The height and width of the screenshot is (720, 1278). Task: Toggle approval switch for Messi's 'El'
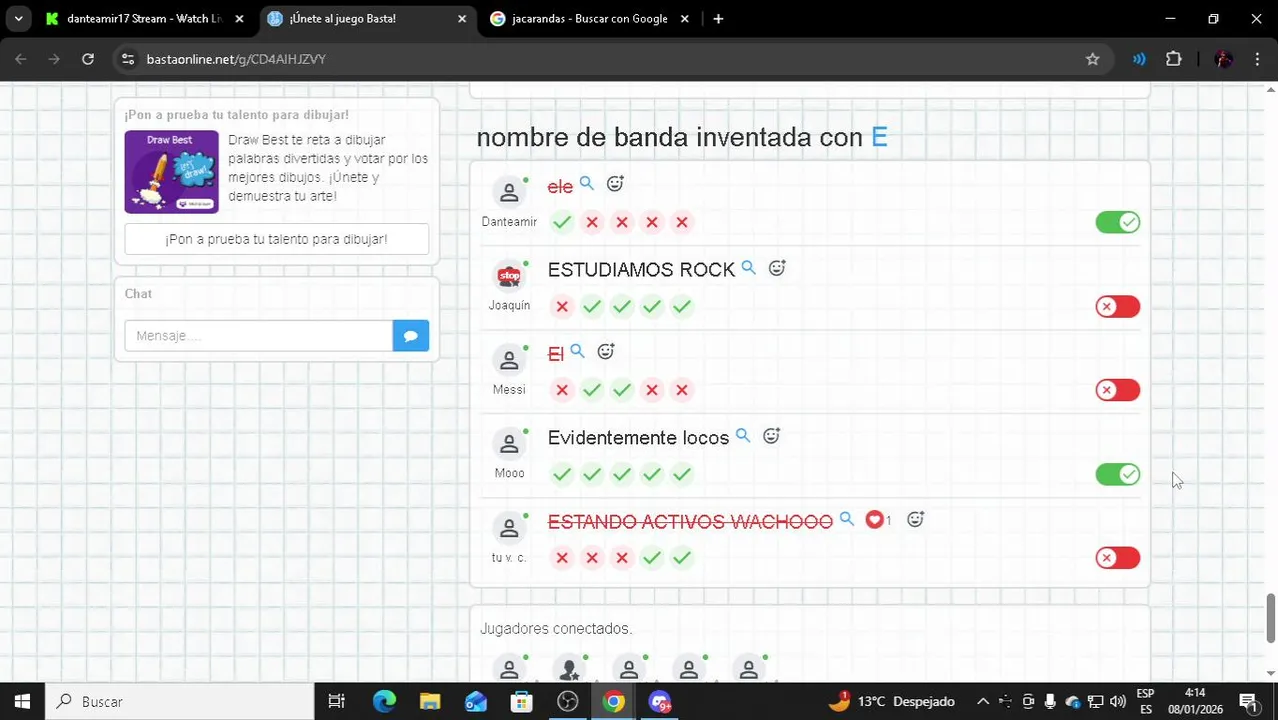[1118, 390]
